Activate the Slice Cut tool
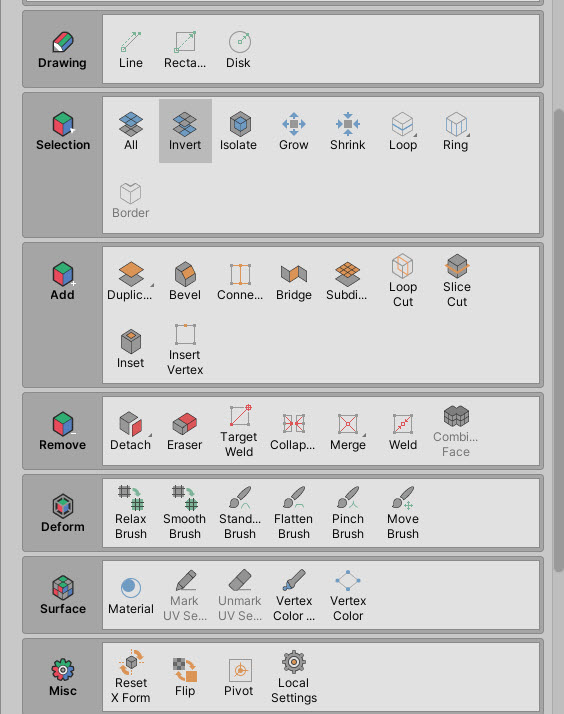Viewport: 564px width, 714px height. pyautogui.click(x=457, y=281)
